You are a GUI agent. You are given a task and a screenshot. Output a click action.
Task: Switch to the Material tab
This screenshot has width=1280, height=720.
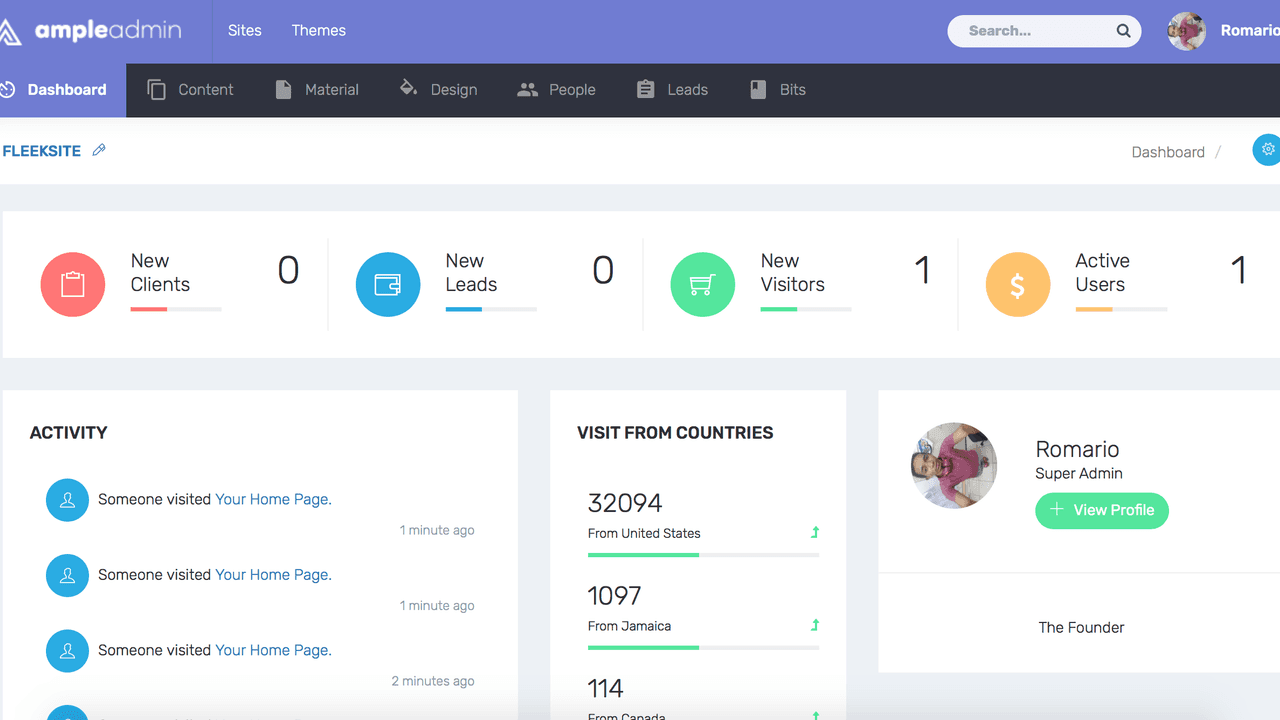[x=317, y=90]
